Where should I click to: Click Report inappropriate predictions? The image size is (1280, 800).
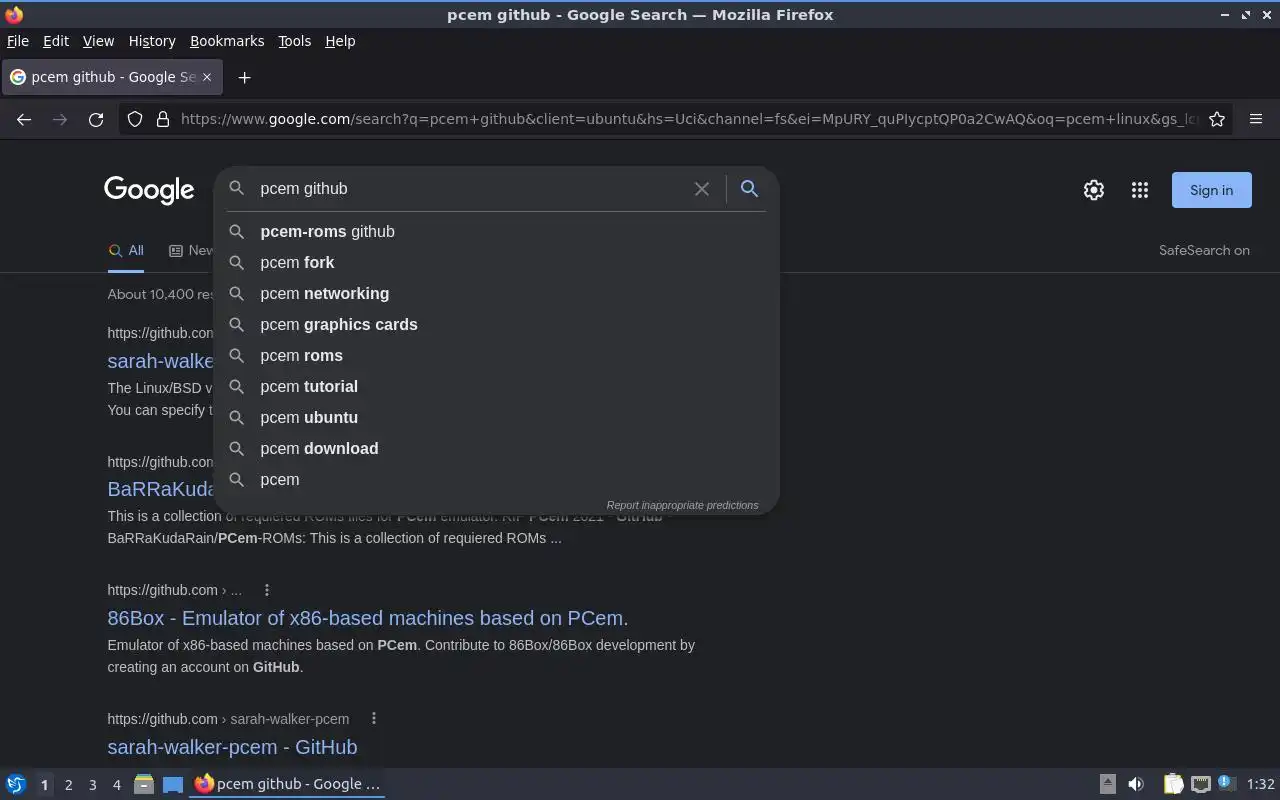click(682, 505)
